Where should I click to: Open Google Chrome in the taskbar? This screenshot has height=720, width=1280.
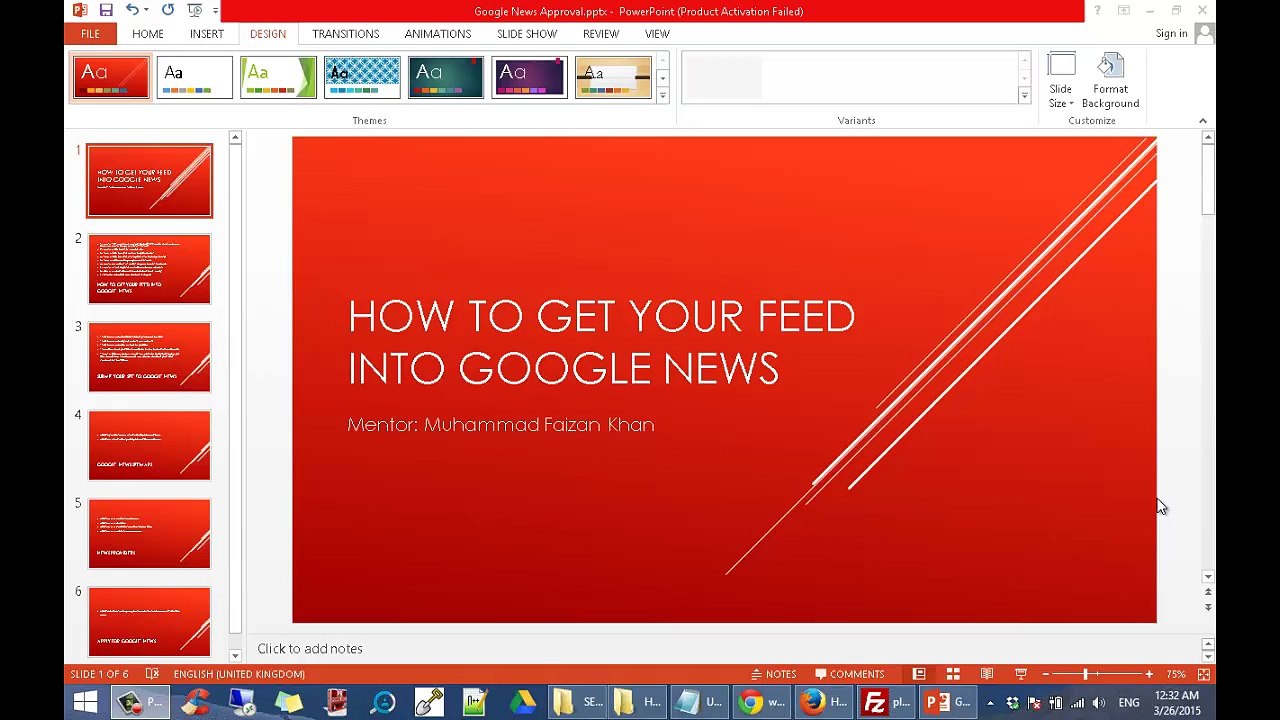(x=762, y=702)
